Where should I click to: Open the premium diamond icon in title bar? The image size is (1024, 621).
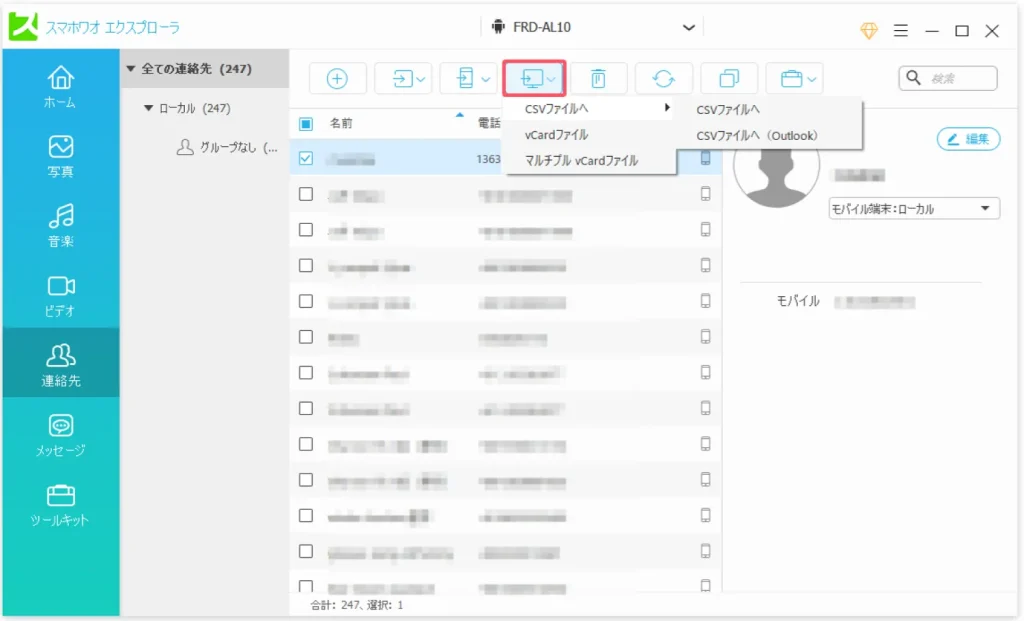(x=869, y=30)
